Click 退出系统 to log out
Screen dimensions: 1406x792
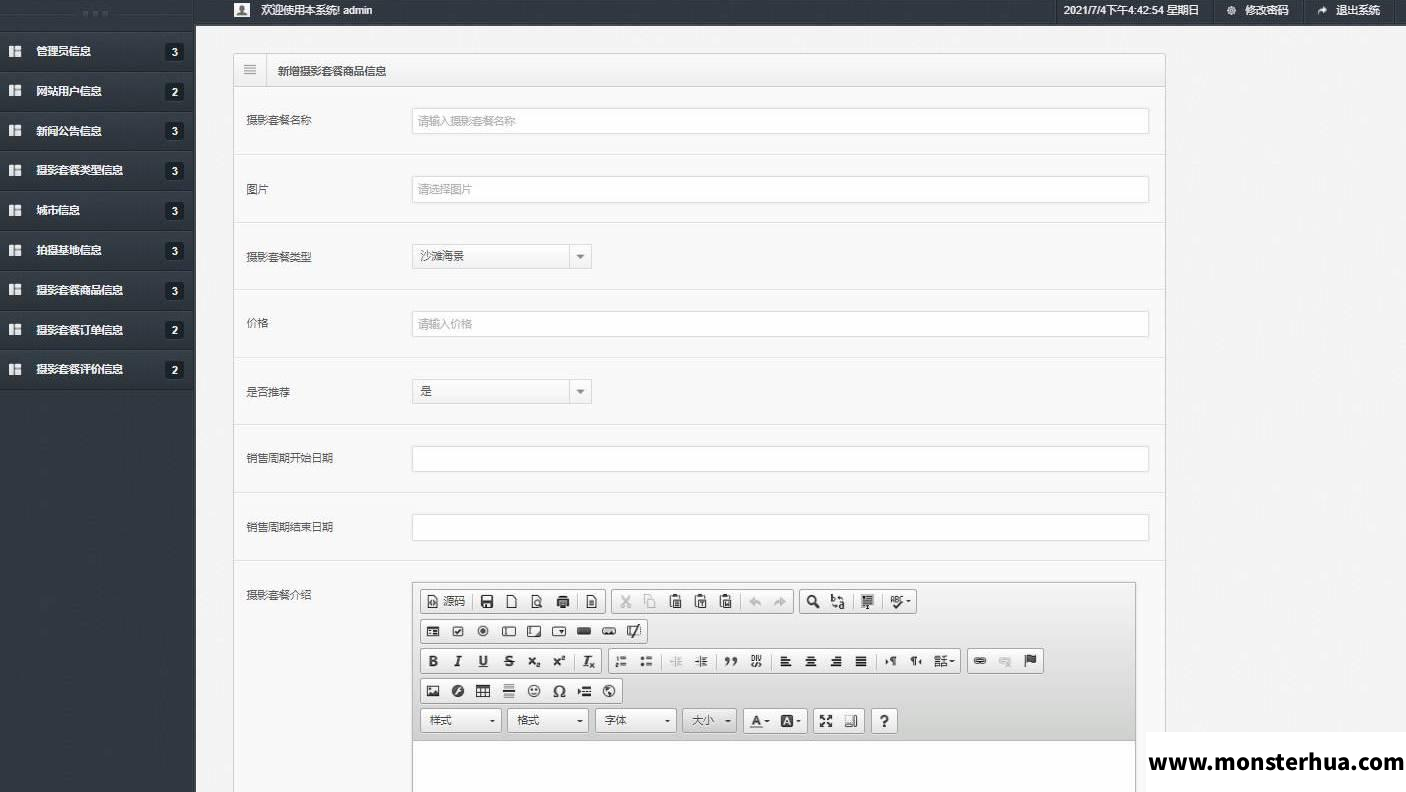(1349, 10)
